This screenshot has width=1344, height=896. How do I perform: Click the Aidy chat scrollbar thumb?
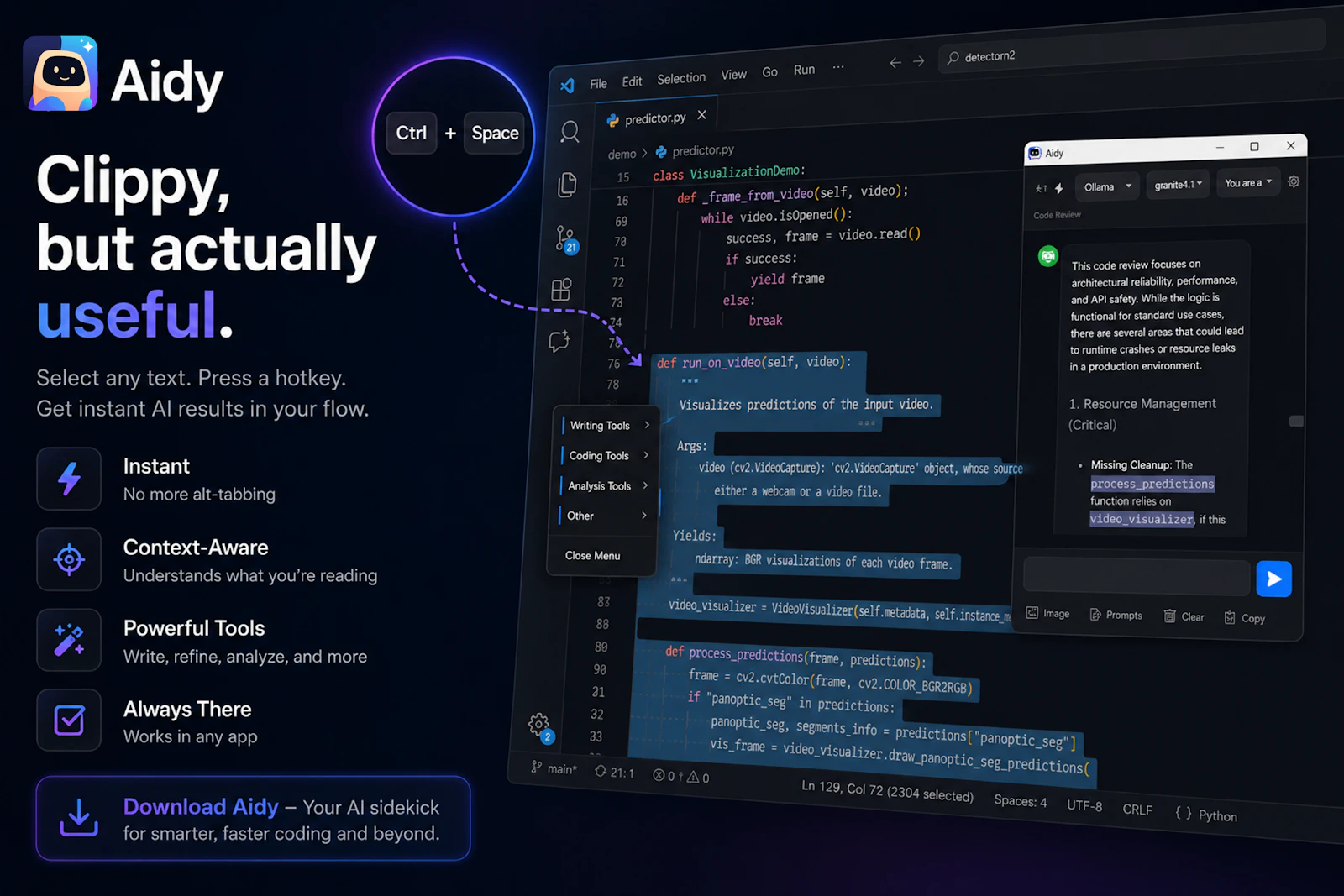1296,421
